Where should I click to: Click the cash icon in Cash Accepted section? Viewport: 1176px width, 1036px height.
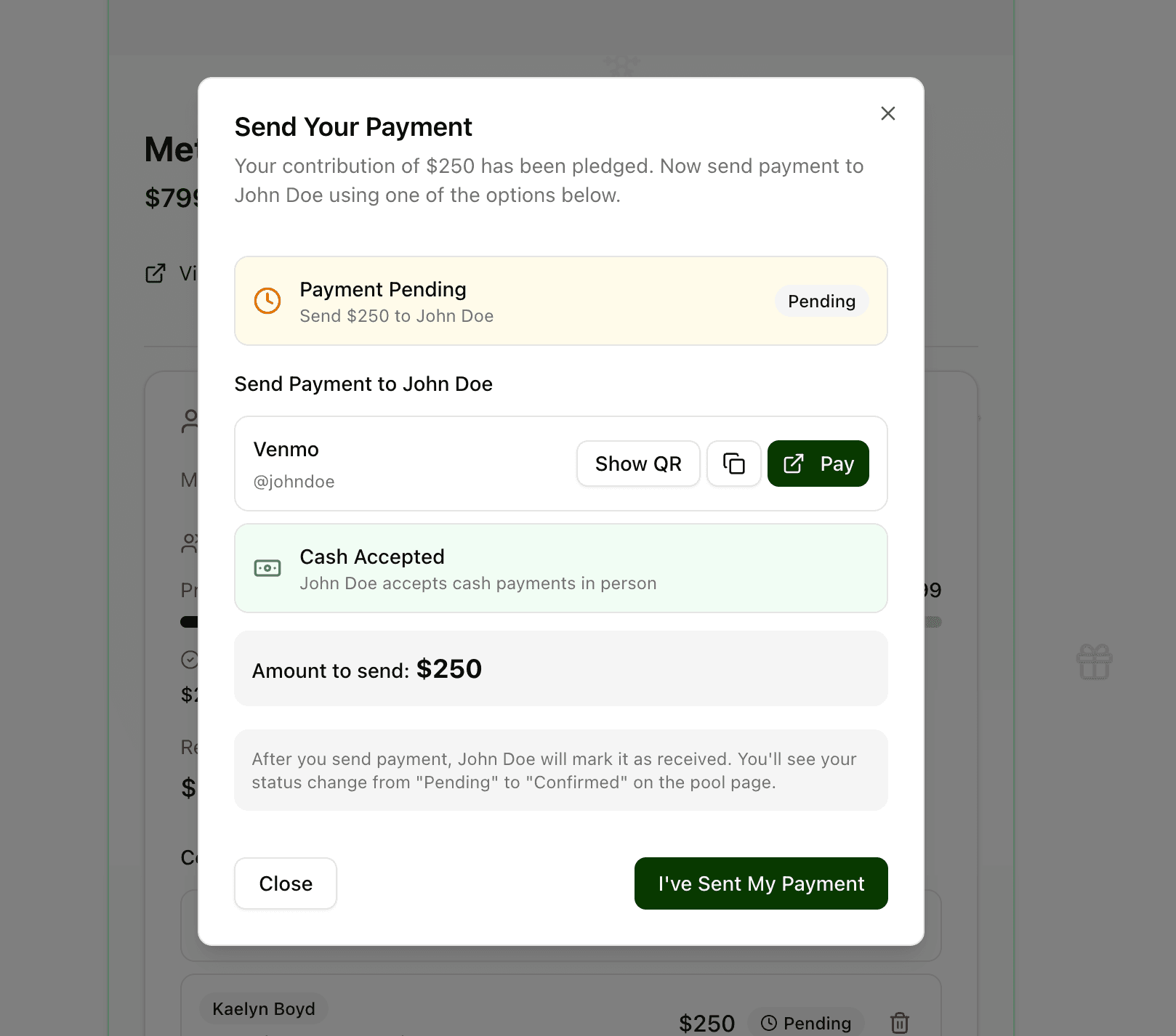click(267, 568)
